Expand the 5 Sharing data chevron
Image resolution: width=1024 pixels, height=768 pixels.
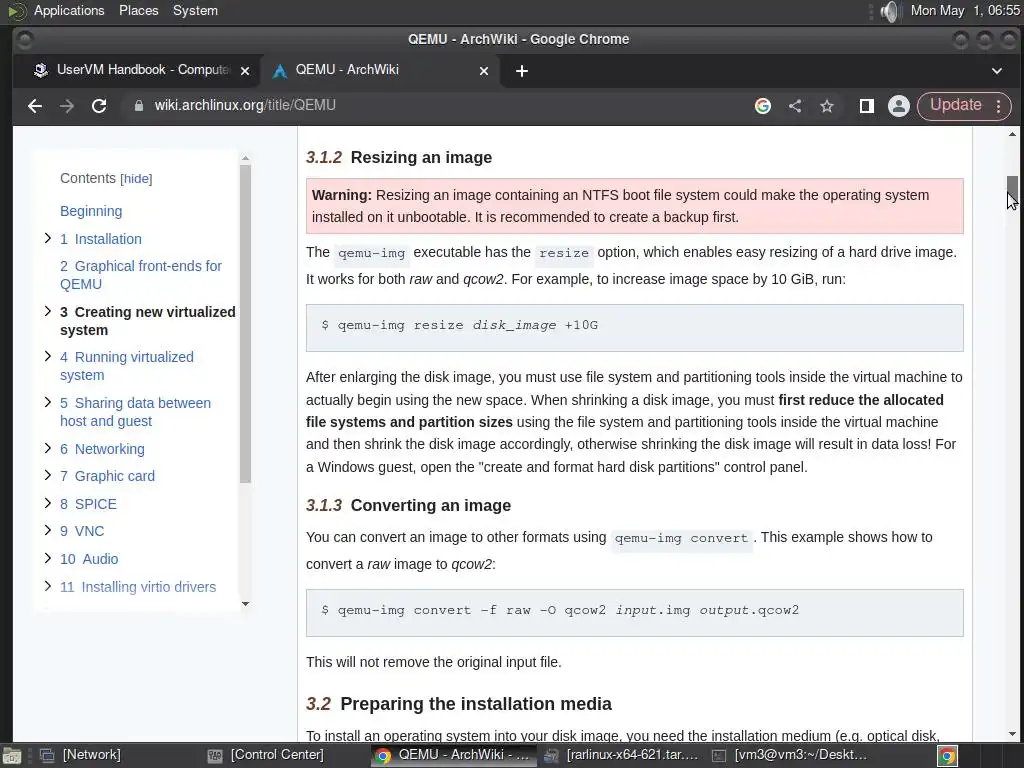pyautogui.click(x=48, y=402)
